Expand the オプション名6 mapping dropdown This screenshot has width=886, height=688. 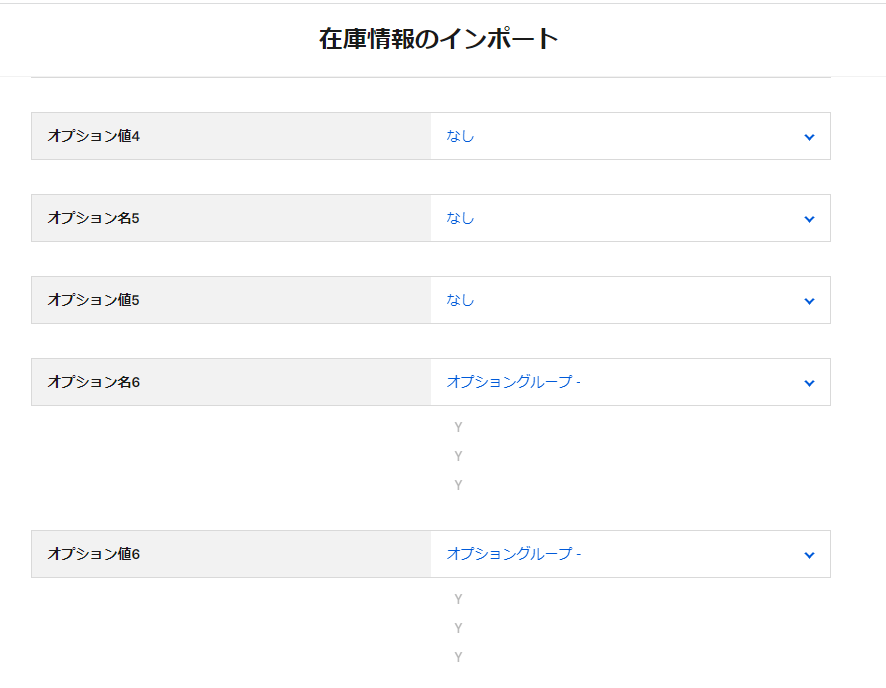[630, 382]
